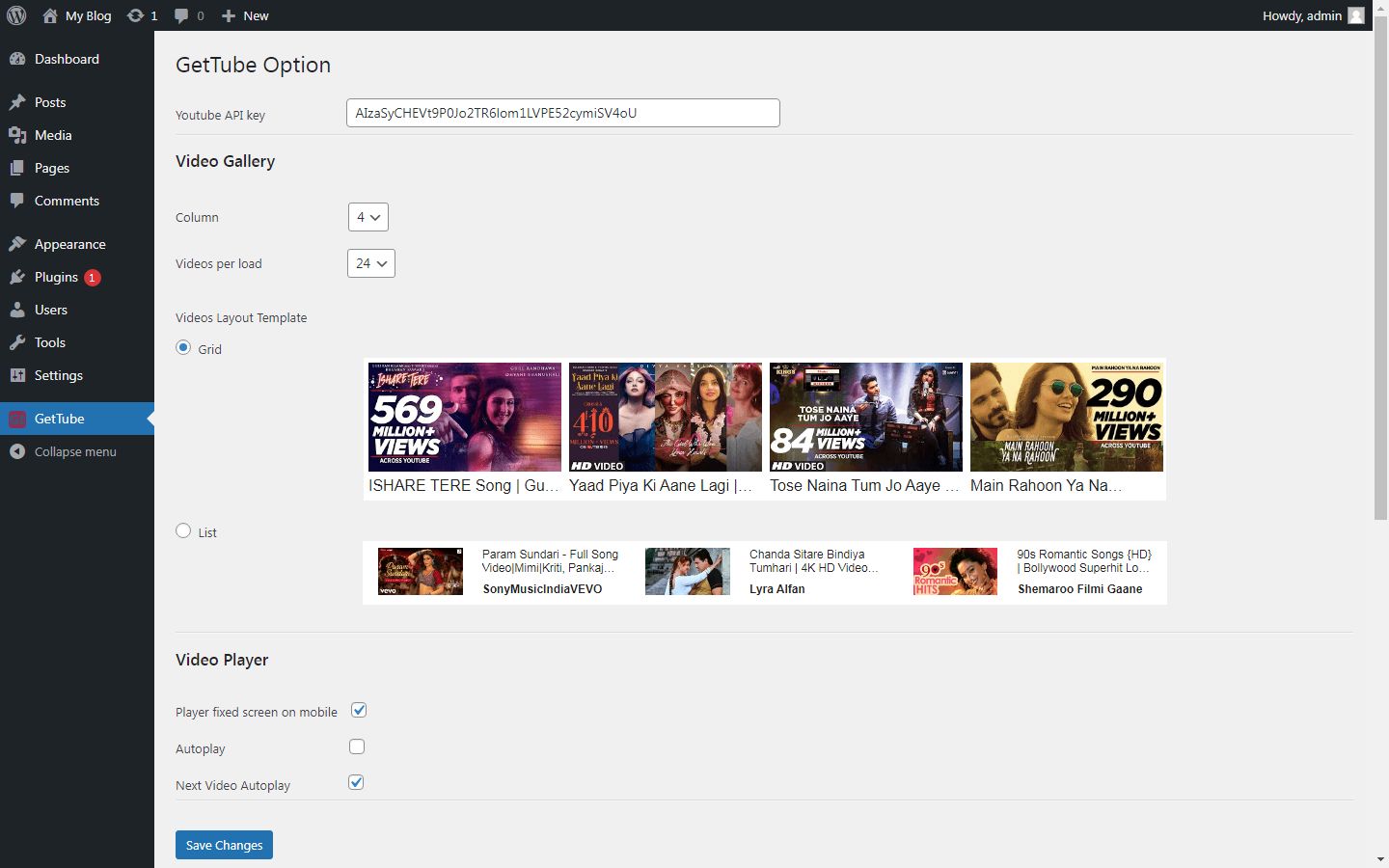Open My Blog home icon

click(50, 15)
